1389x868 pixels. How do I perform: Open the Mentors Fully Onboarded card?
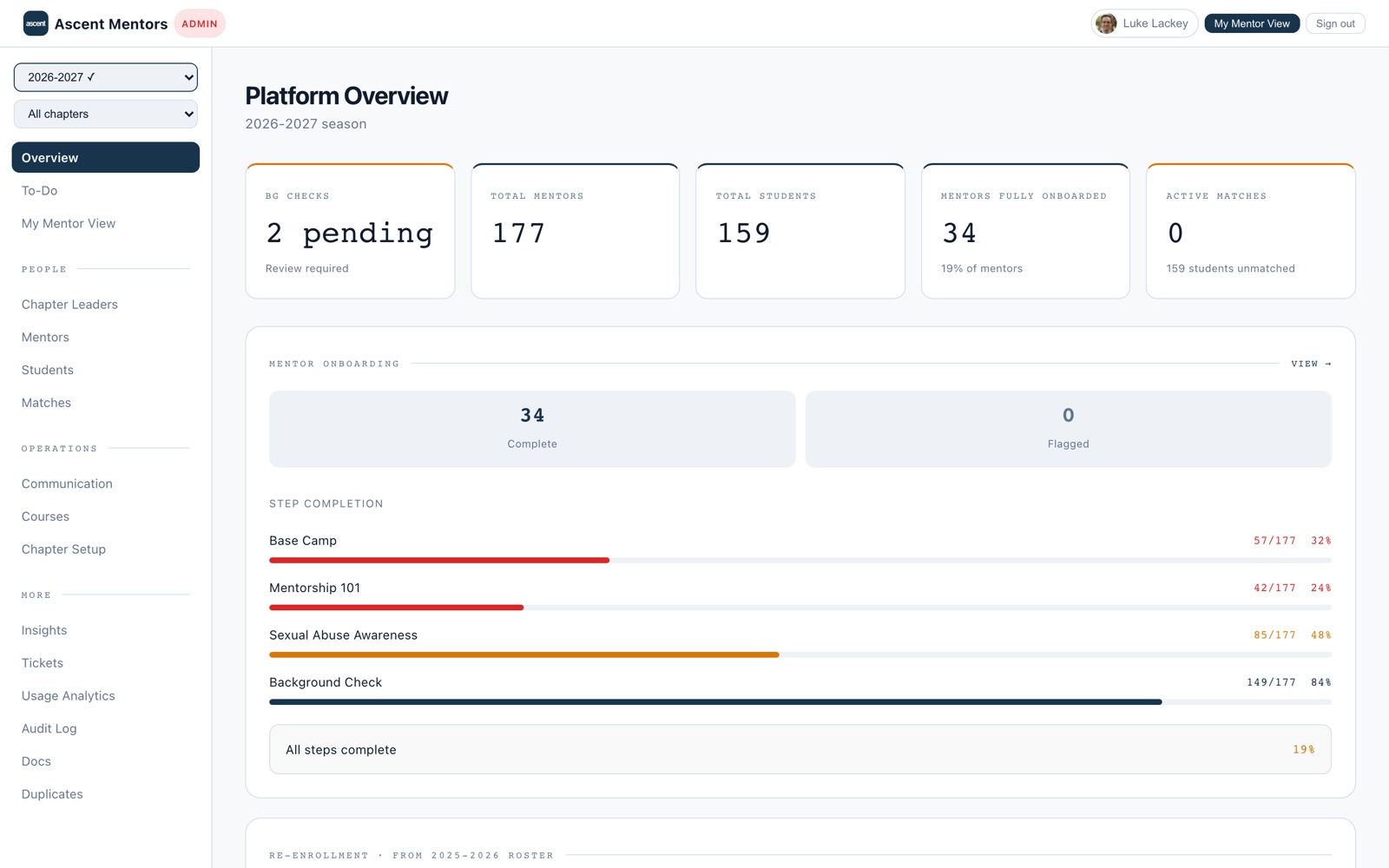point(1025,231)
